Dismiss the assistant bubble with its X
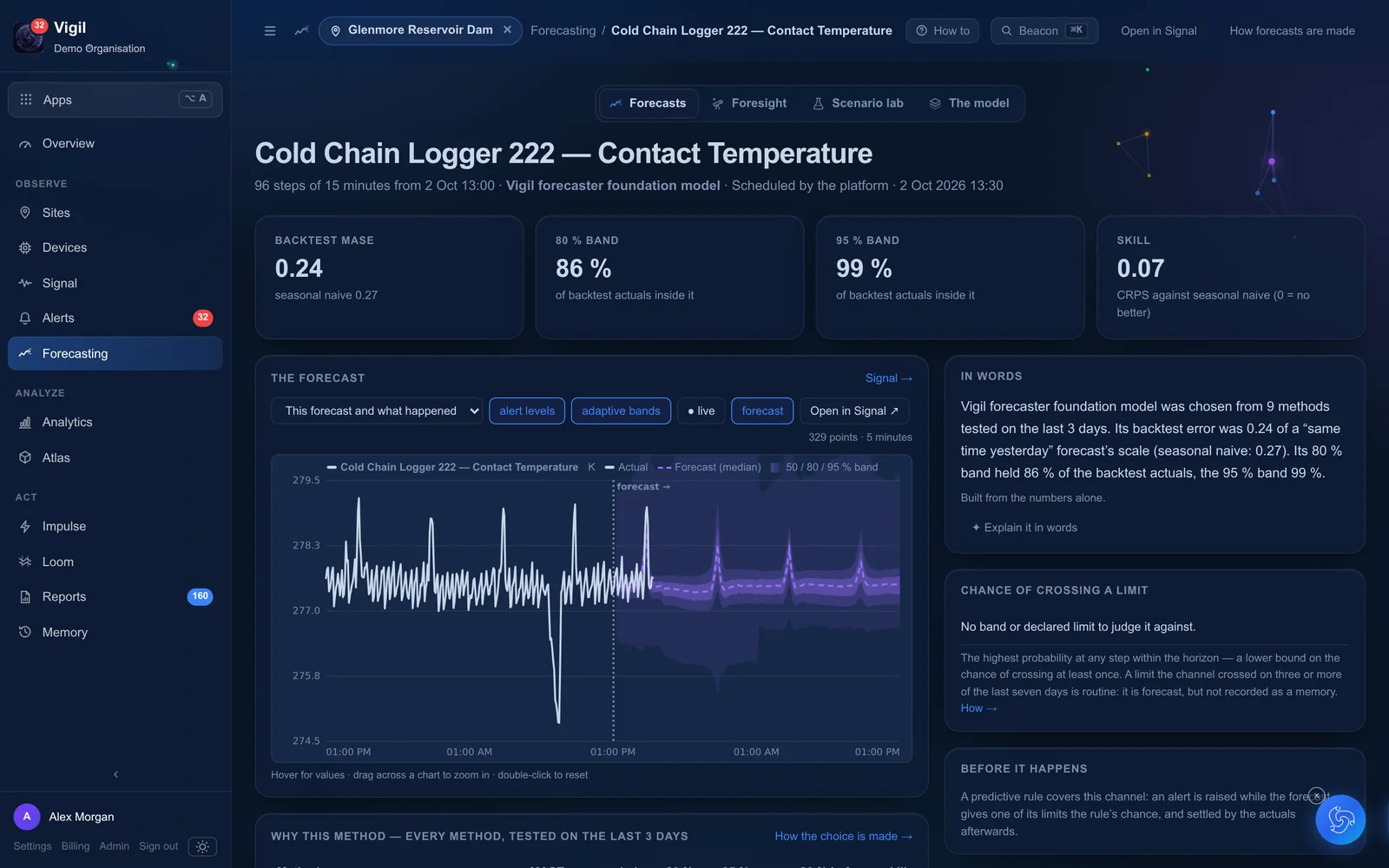Viewport: 1389px width, 868px height. pyautogui.click(x=1316, y=795)
